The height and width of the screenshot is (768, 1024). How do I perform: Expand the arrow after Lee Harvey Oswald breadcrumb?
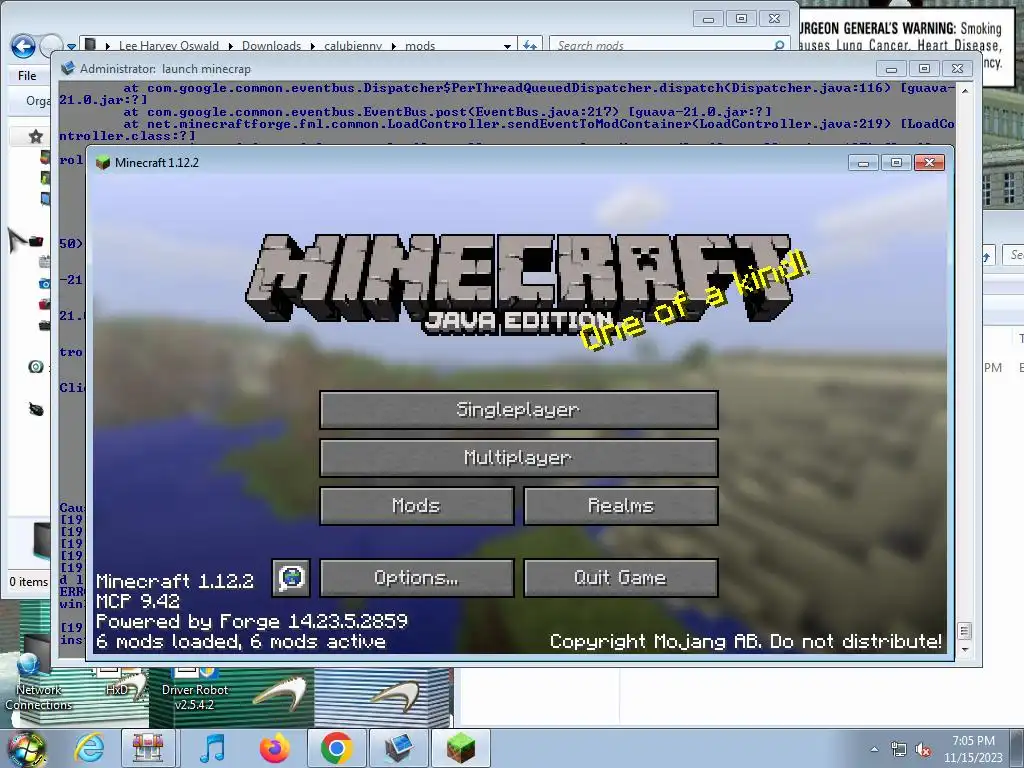231,46
